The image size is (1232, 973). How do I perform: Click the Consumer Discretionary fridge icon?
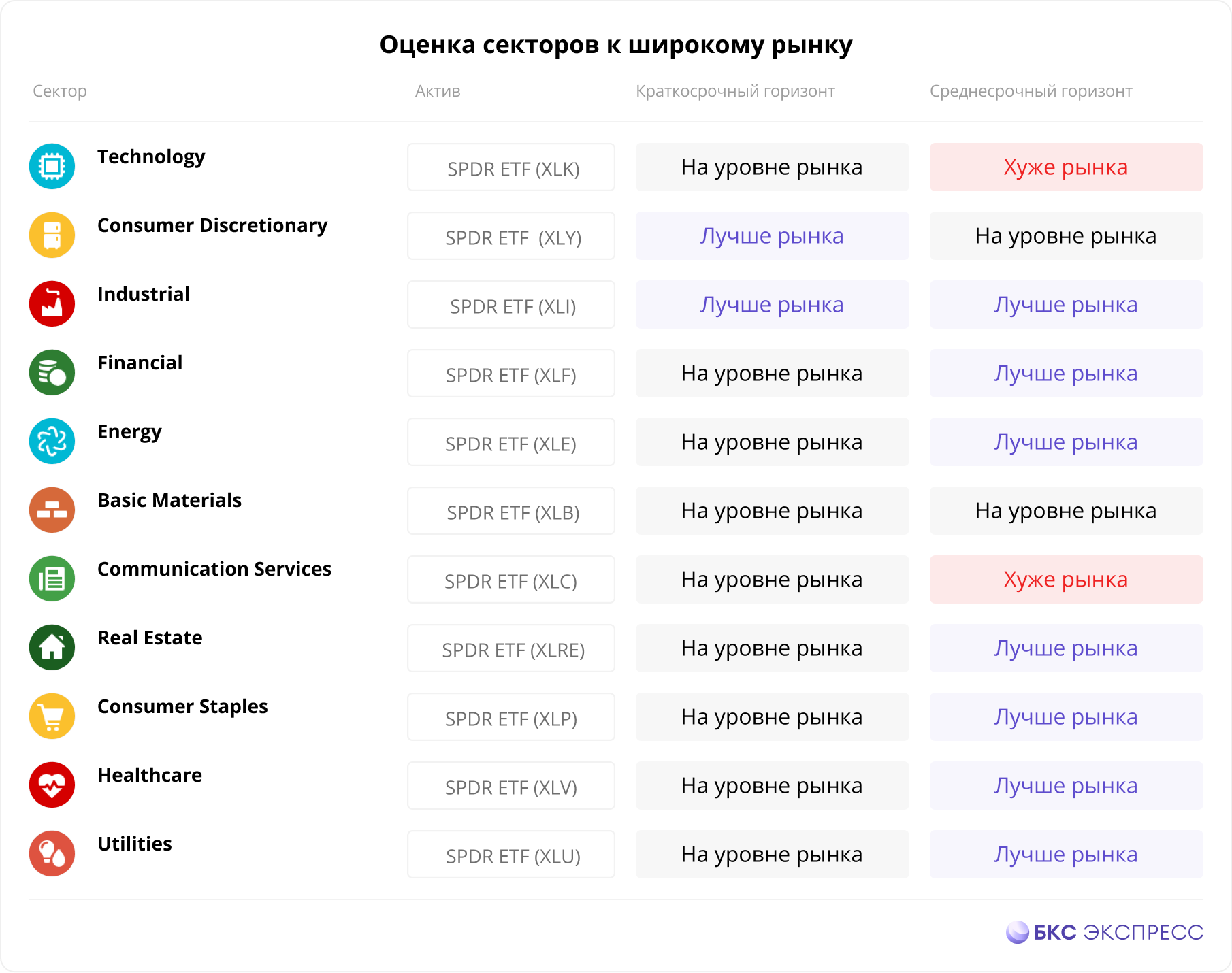click(x=52, y=235)
